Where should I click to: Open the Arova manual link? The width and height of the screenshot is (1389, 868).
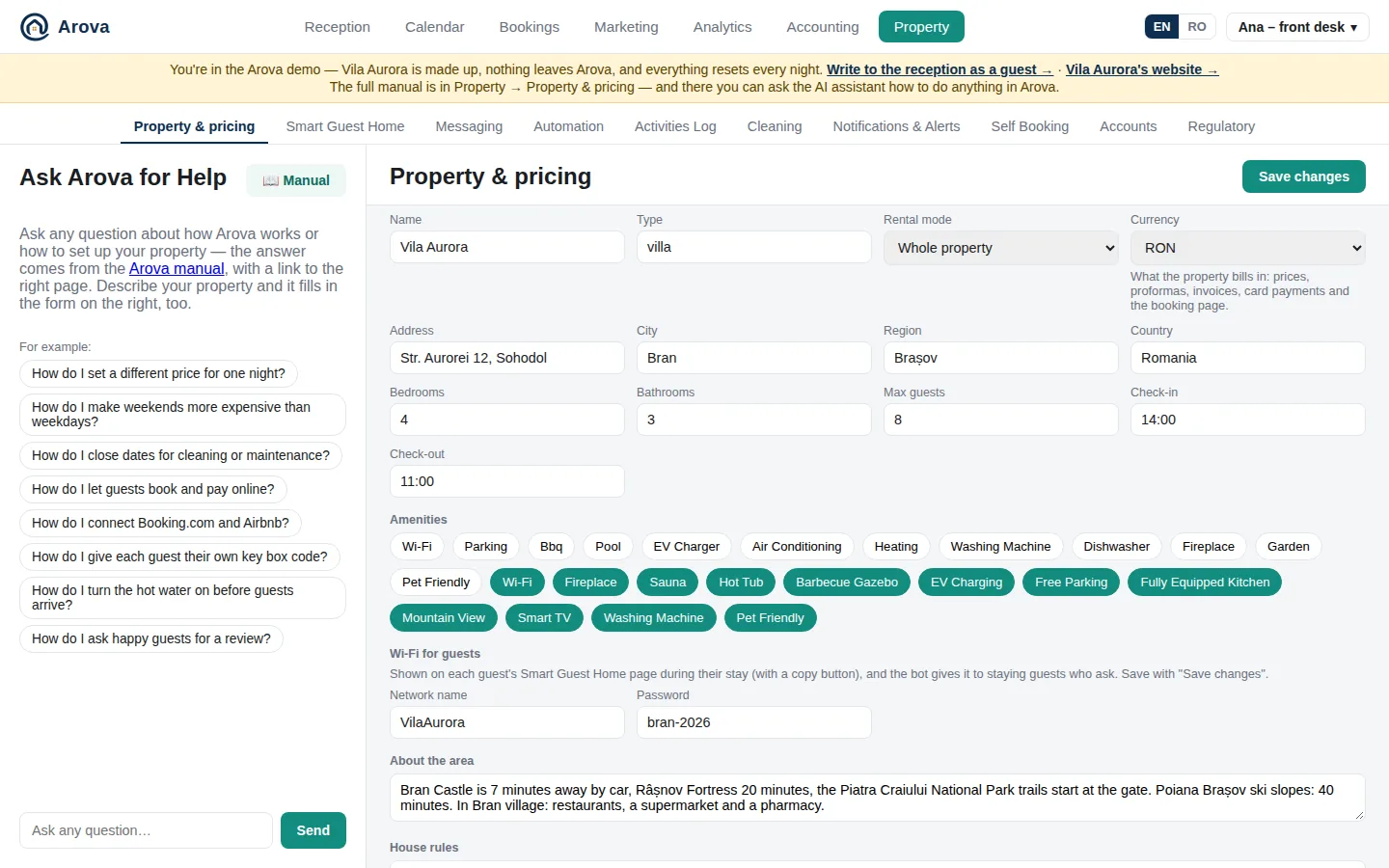[177, 269]
